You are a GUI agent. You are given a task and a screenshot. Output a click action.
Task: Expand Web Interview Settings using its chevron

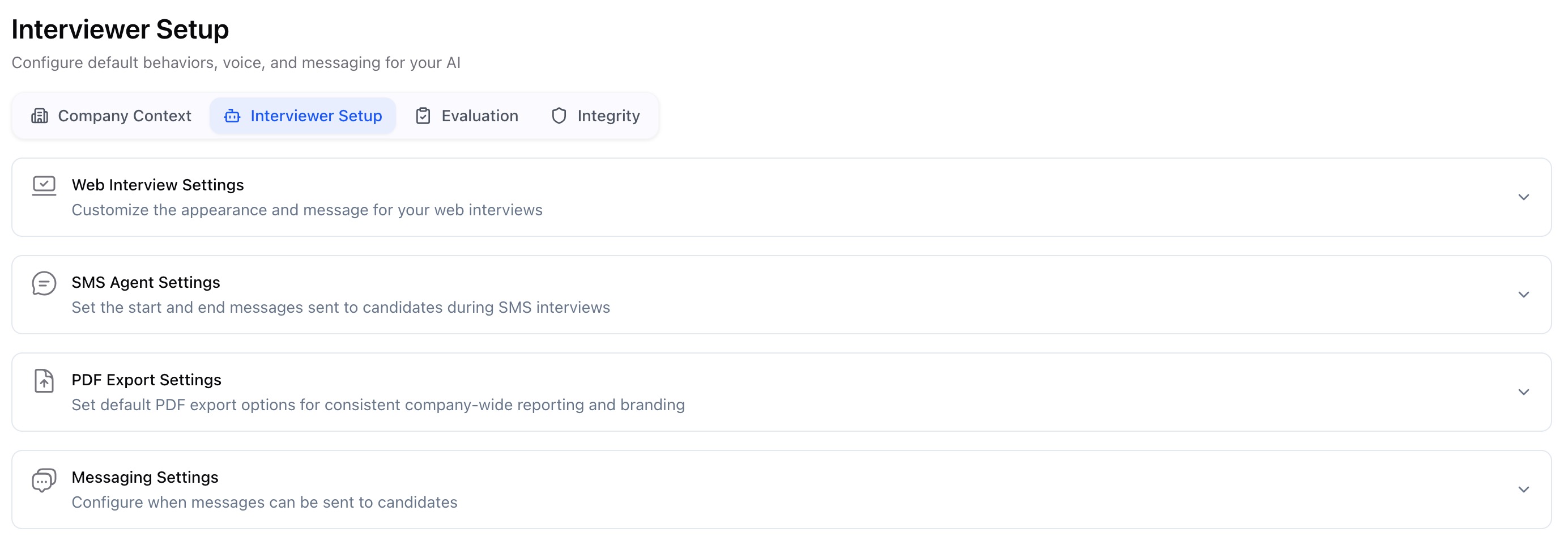point(1523,197)
